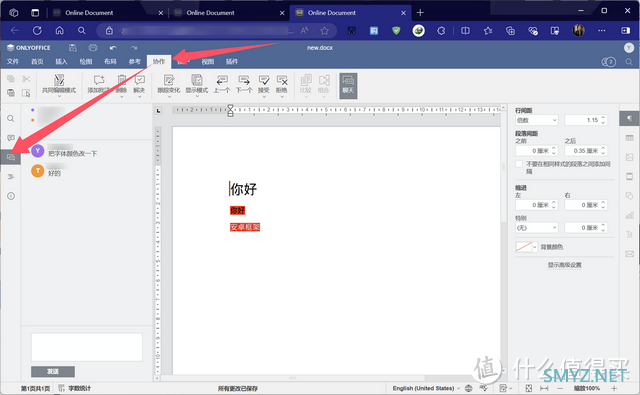Redo the last action

[x=133, y=48]
